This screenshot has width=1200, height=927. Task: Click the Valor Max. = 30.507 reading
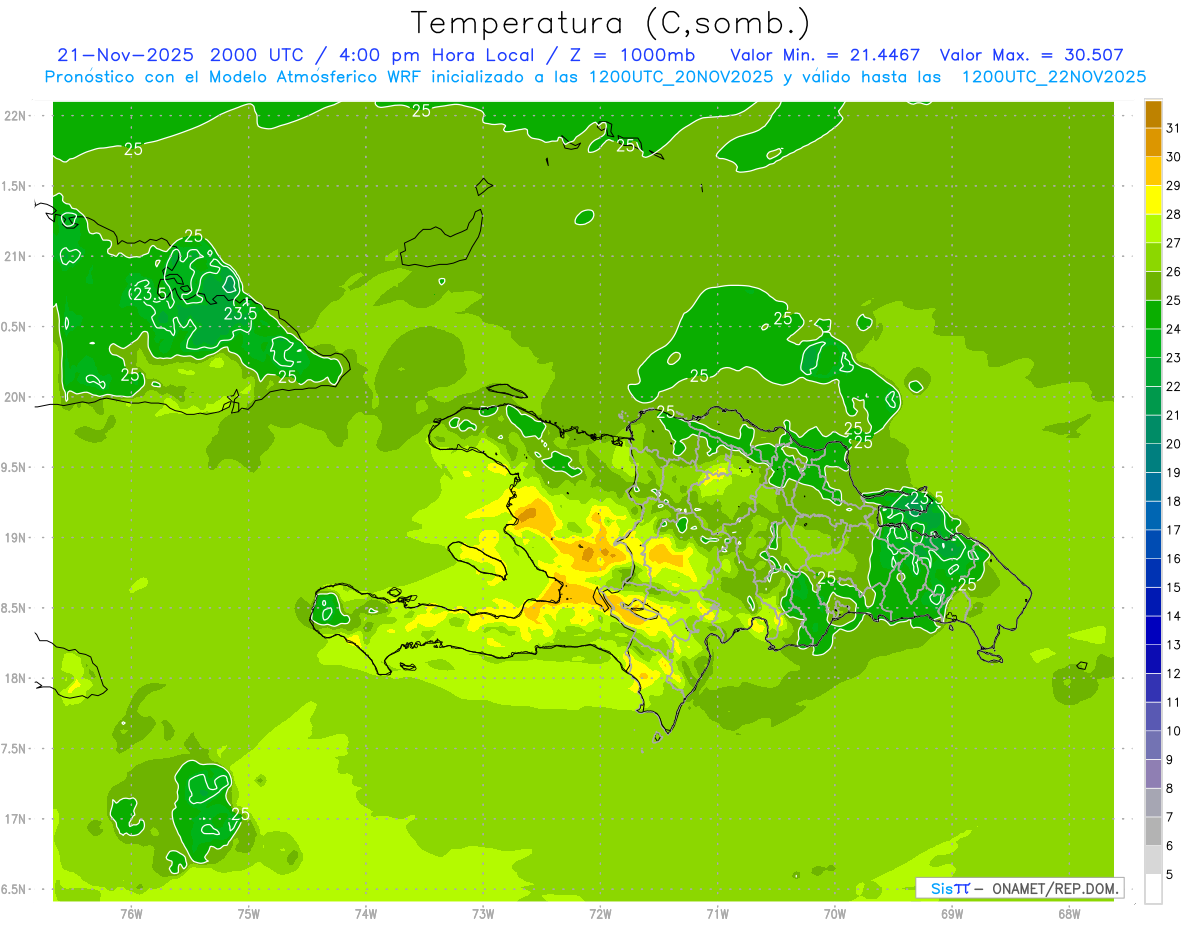coord(1031,55)
